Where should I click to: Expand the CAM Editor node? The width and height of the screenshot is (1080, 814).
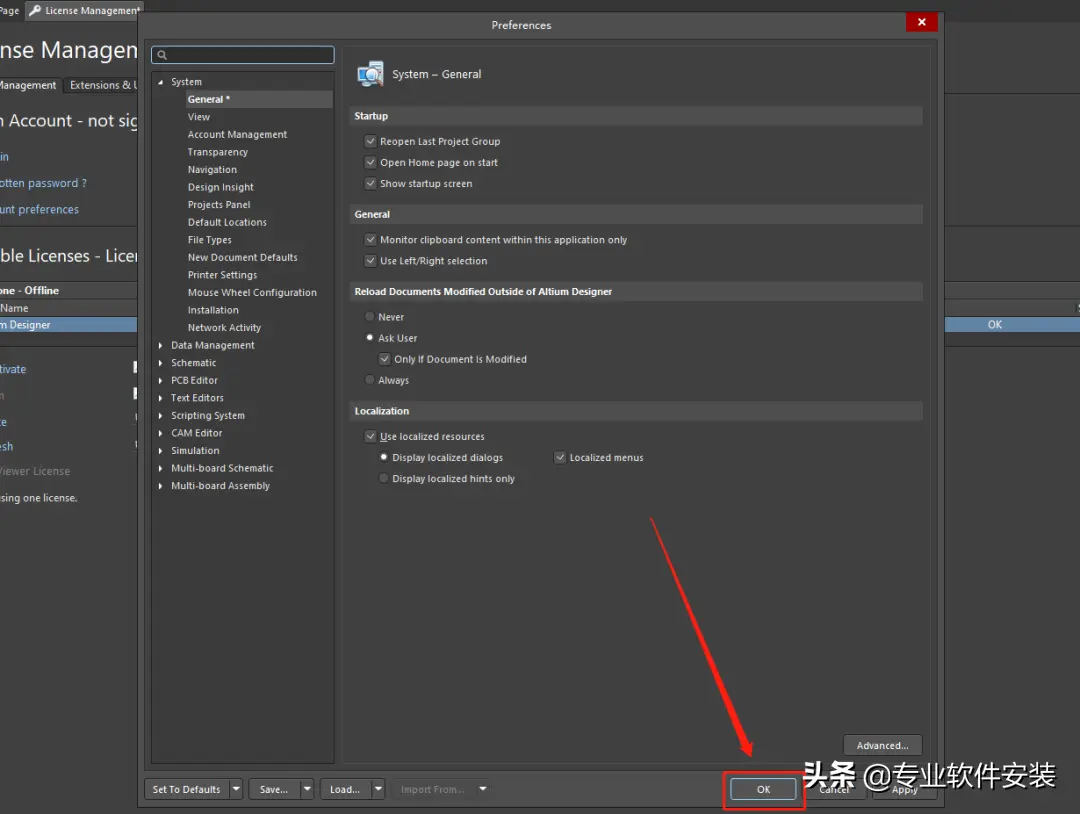pyautogui.click(x=160, y=433)
